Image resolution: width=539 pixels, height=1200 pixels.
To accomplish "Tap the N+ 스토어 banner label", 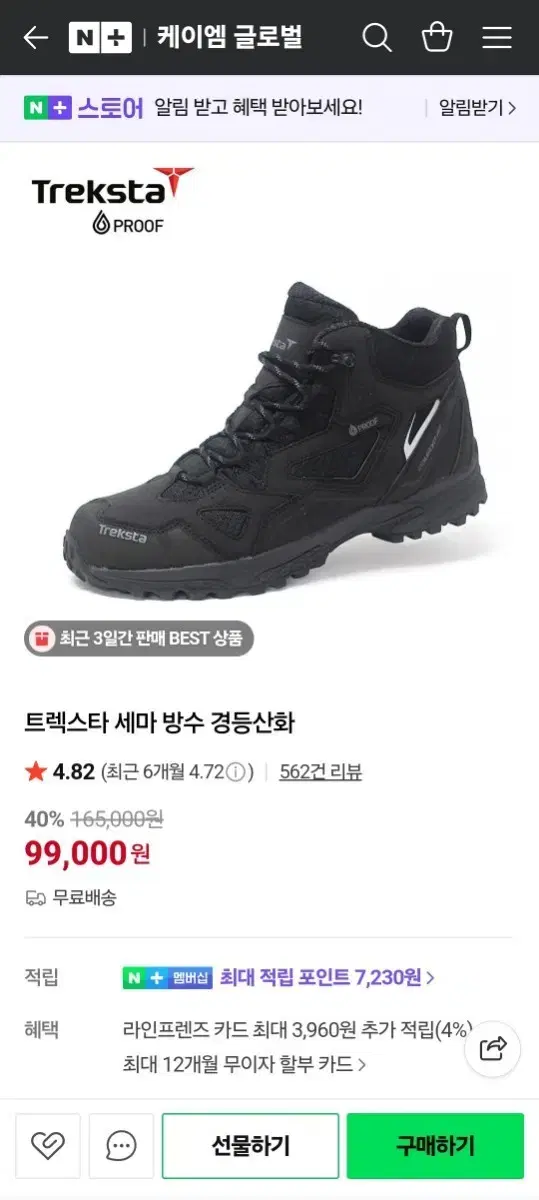I will (x=84, y=108).
